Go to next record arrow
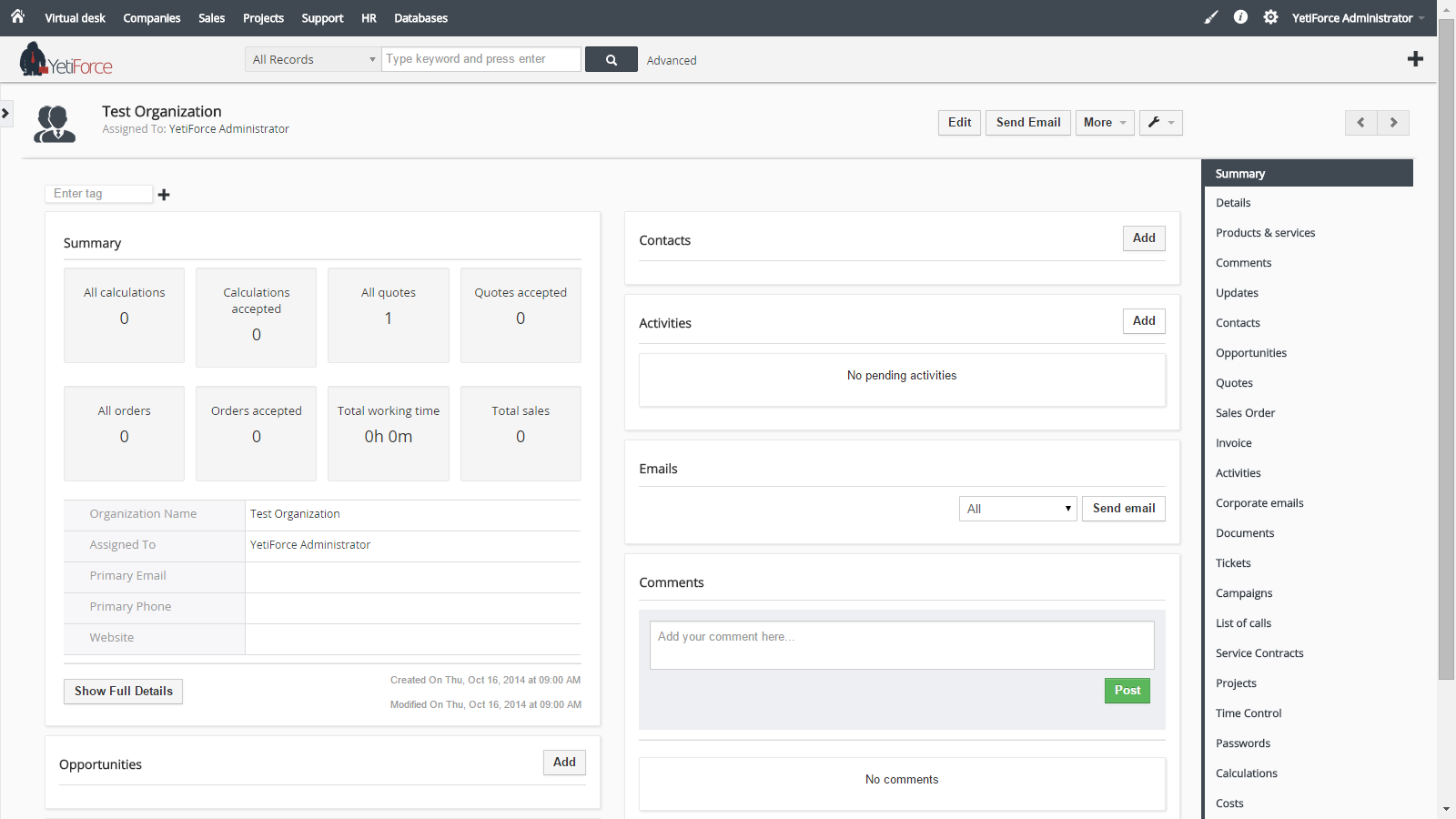The image size is (1456, 819). click(x=1393, y=123)
